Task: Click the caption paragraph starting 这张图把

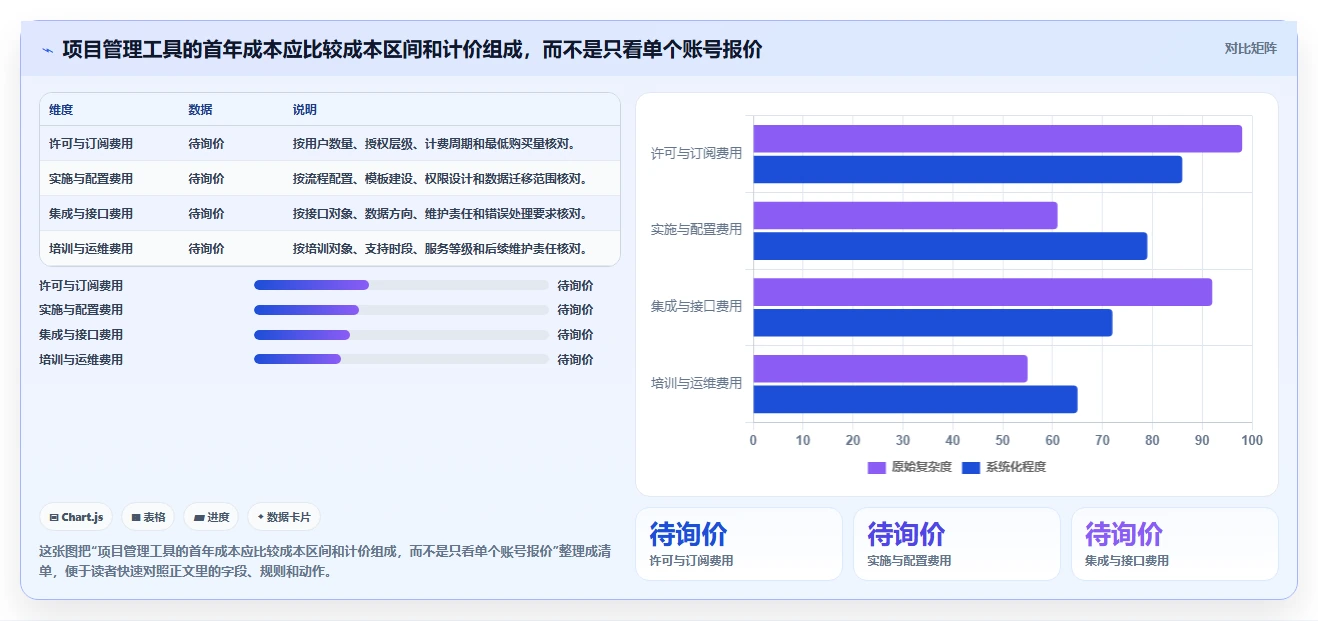Action: click(x=325, y=561)
